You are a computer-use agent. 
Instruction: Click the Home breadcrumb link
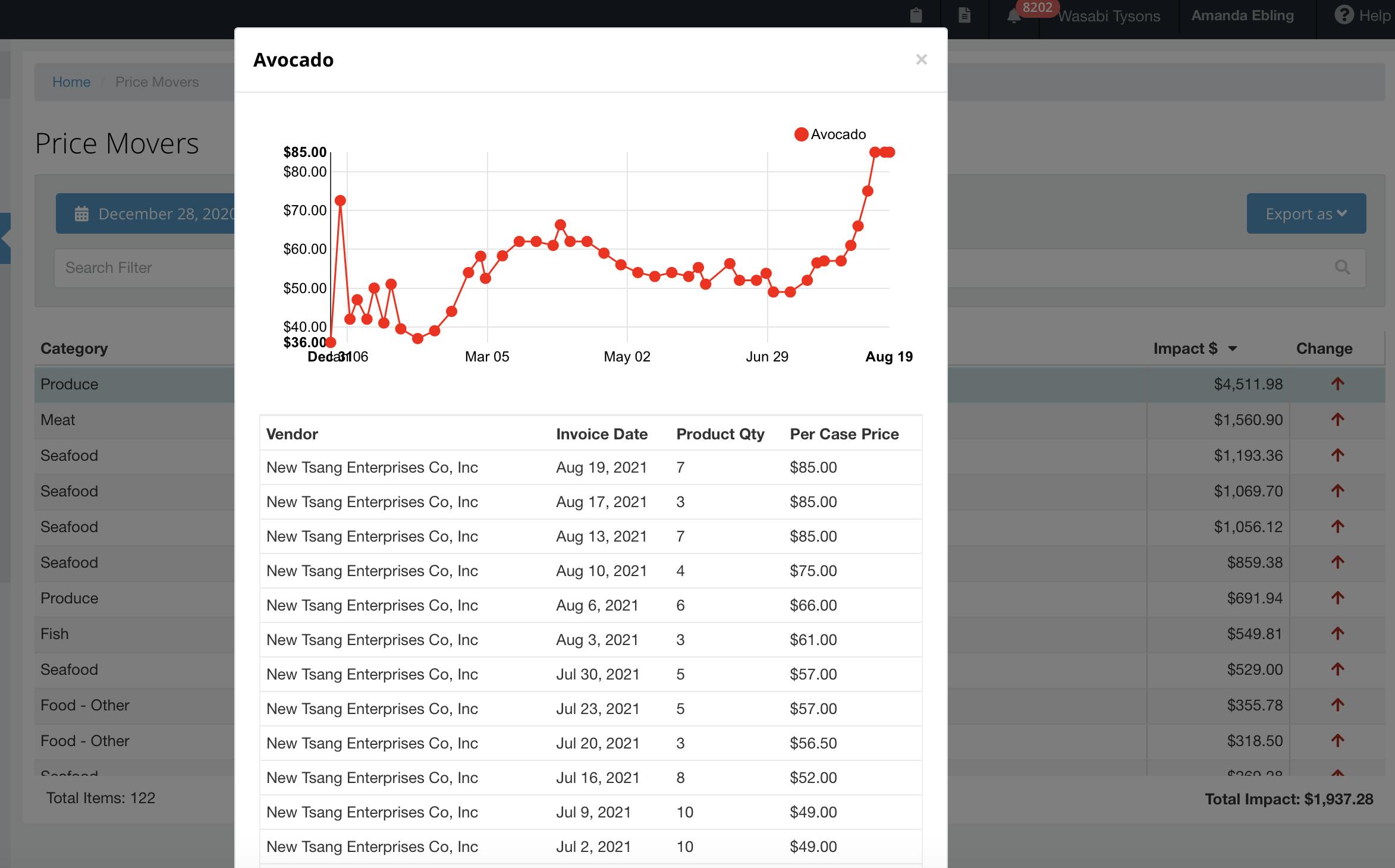(71, 81)
